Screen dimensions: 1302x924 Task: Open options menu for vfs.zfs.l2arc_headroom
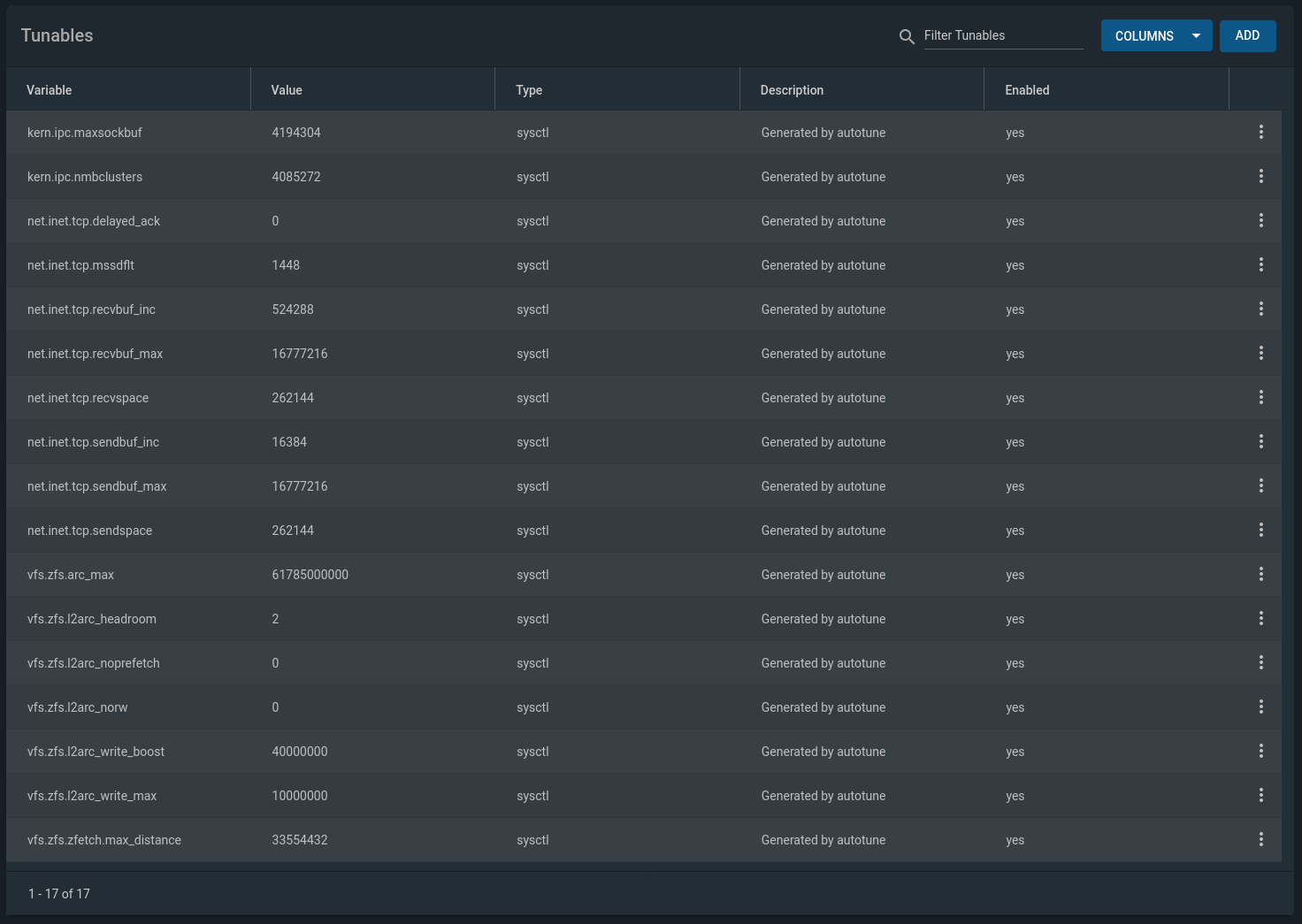pyautogui.click(x=1260, y=619)
